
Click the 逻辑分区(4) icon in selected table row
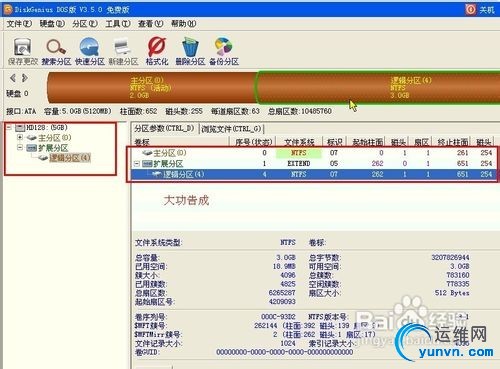point(157,174)
